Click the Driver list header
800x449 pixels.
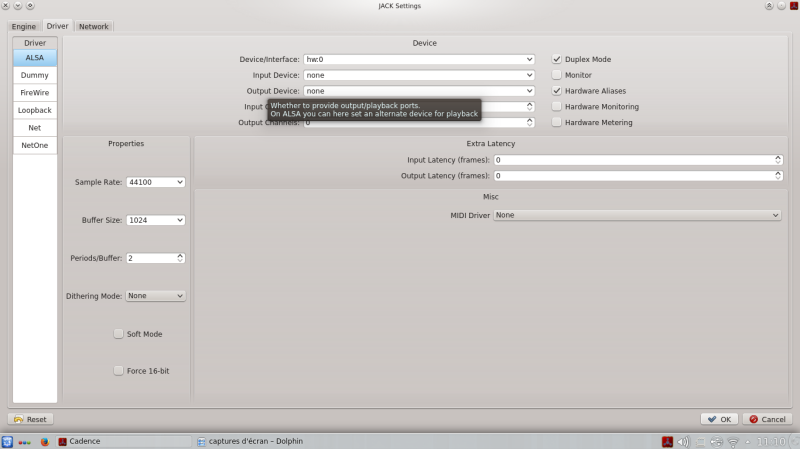(35, 43)
